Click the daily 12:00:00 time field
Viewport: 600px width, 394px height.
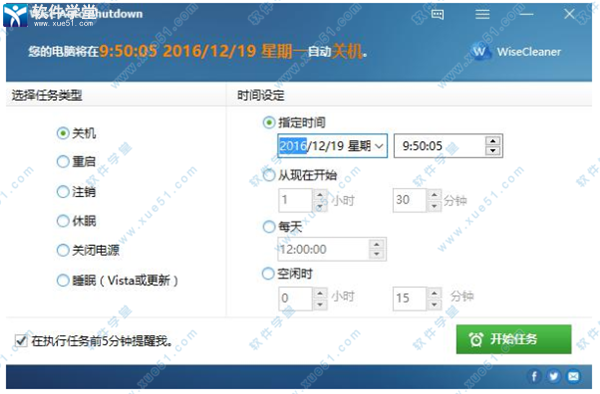pyautogui.click(x=324, y=249)
